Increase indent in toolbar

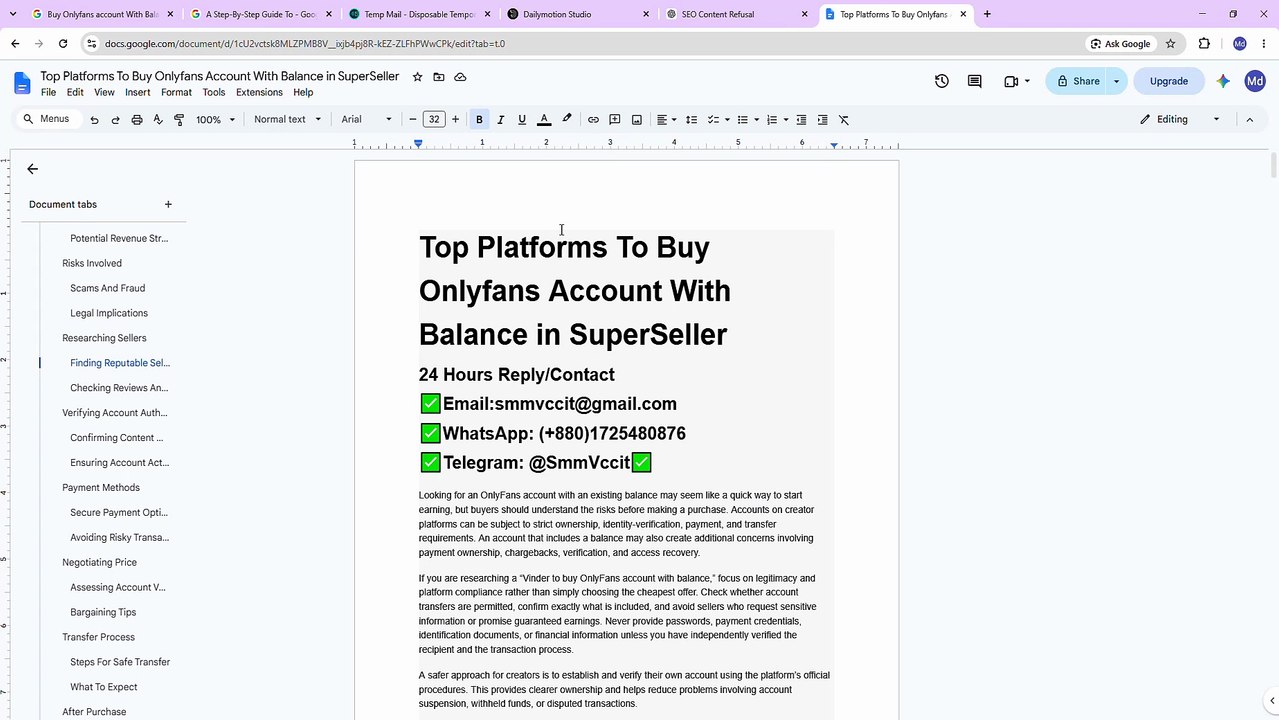[822, 120]
